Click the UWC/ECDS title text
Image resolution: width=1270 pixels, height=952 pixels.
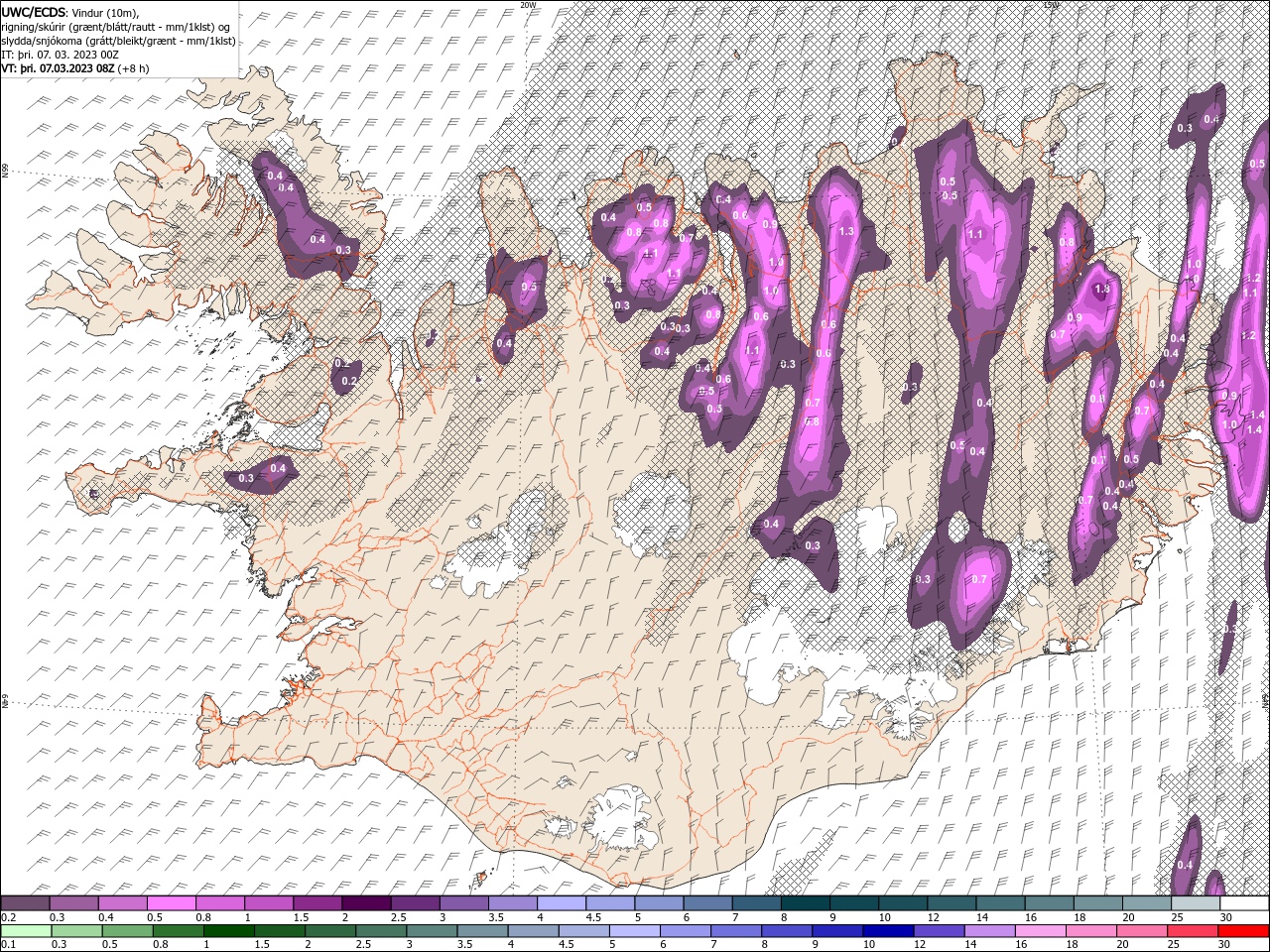(x=33, y=12)
